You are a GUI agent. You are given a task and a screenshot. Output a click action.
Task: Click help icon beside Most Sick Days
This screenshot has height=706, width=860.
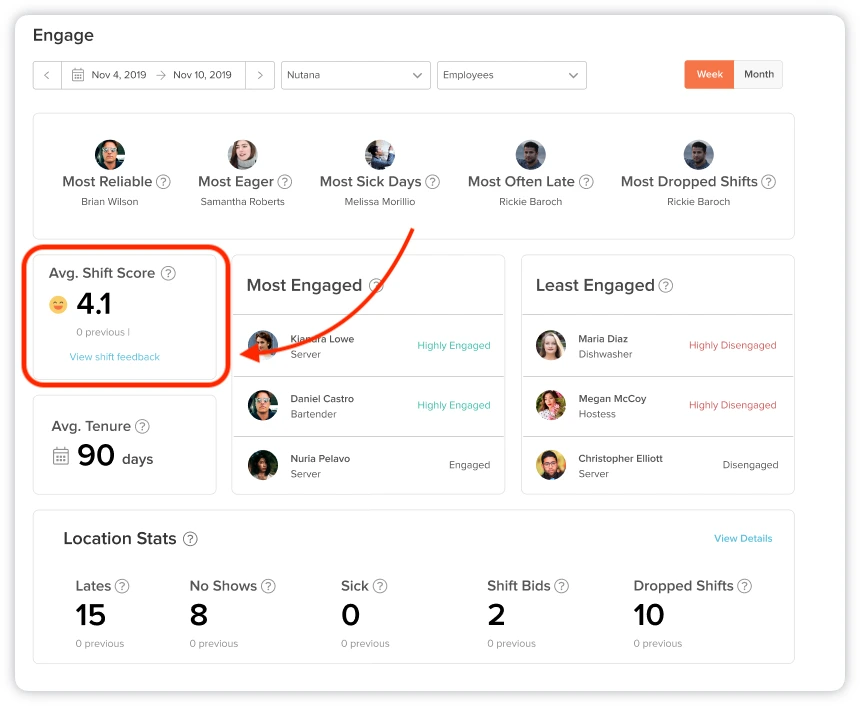point(432,182)
